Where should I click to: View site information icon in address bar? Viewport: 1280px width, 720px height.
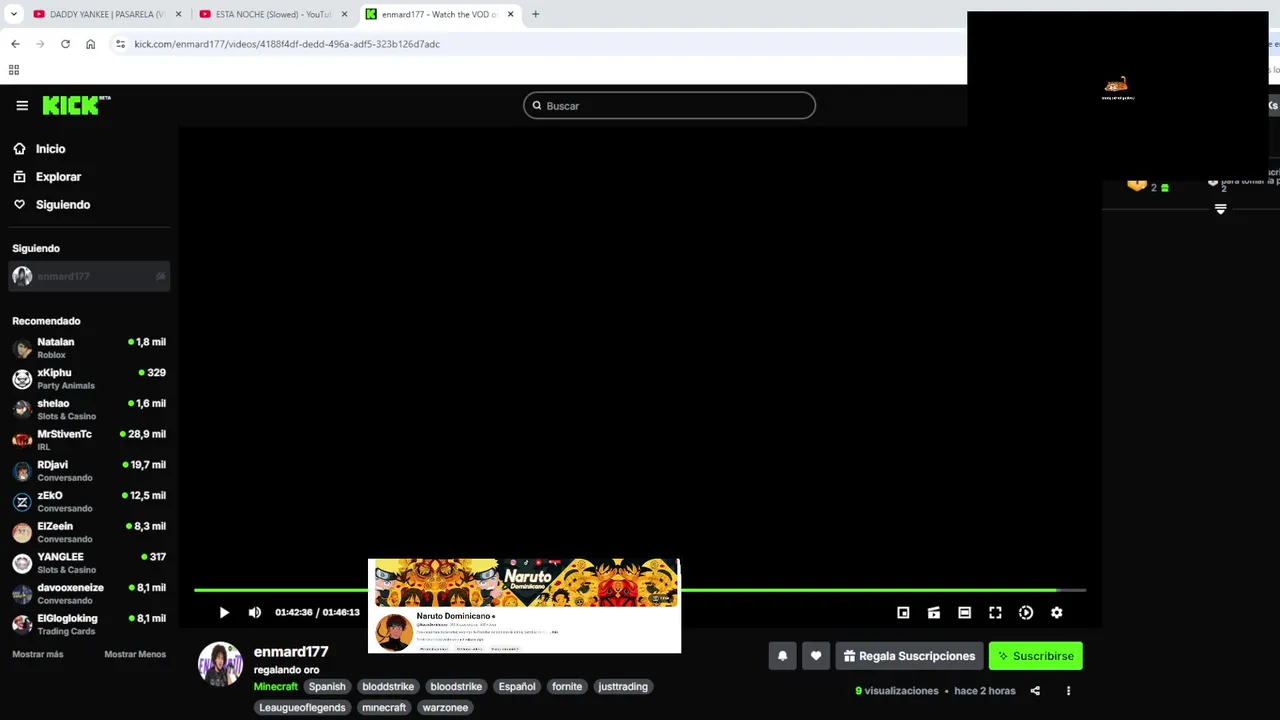point(120,44)
